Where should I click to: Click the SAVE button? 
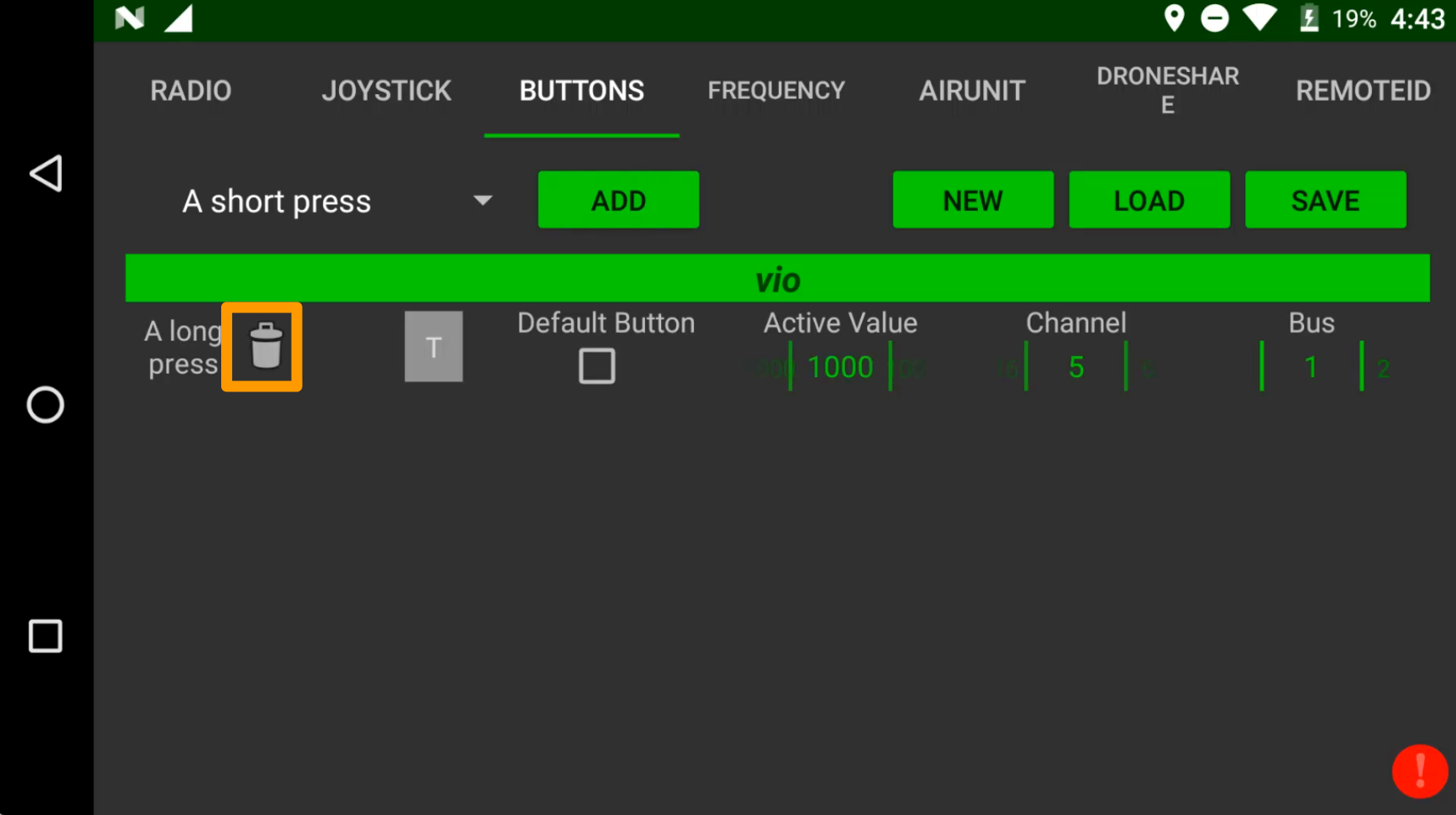1325,200
